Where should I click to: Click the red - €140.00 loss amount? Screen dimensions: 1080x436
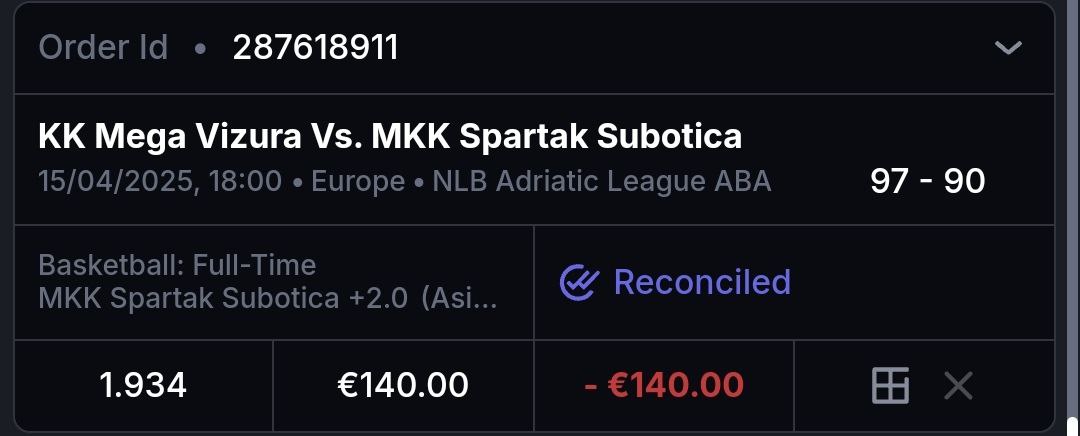(663, 385)
